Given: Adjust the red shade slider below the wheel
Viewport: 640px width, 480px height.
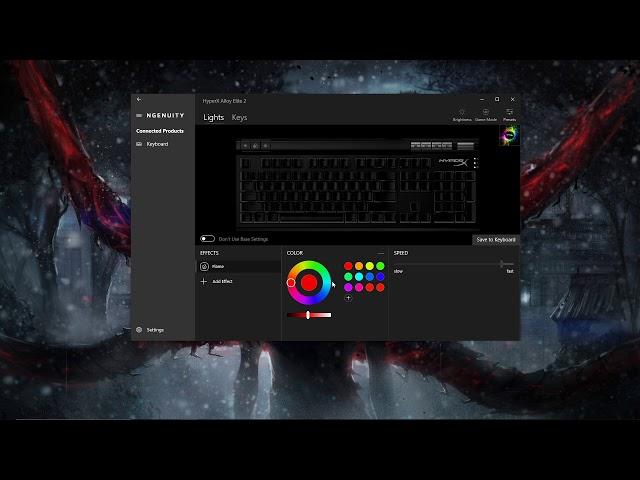Looking at the screenshot, I should click(309, 315).
